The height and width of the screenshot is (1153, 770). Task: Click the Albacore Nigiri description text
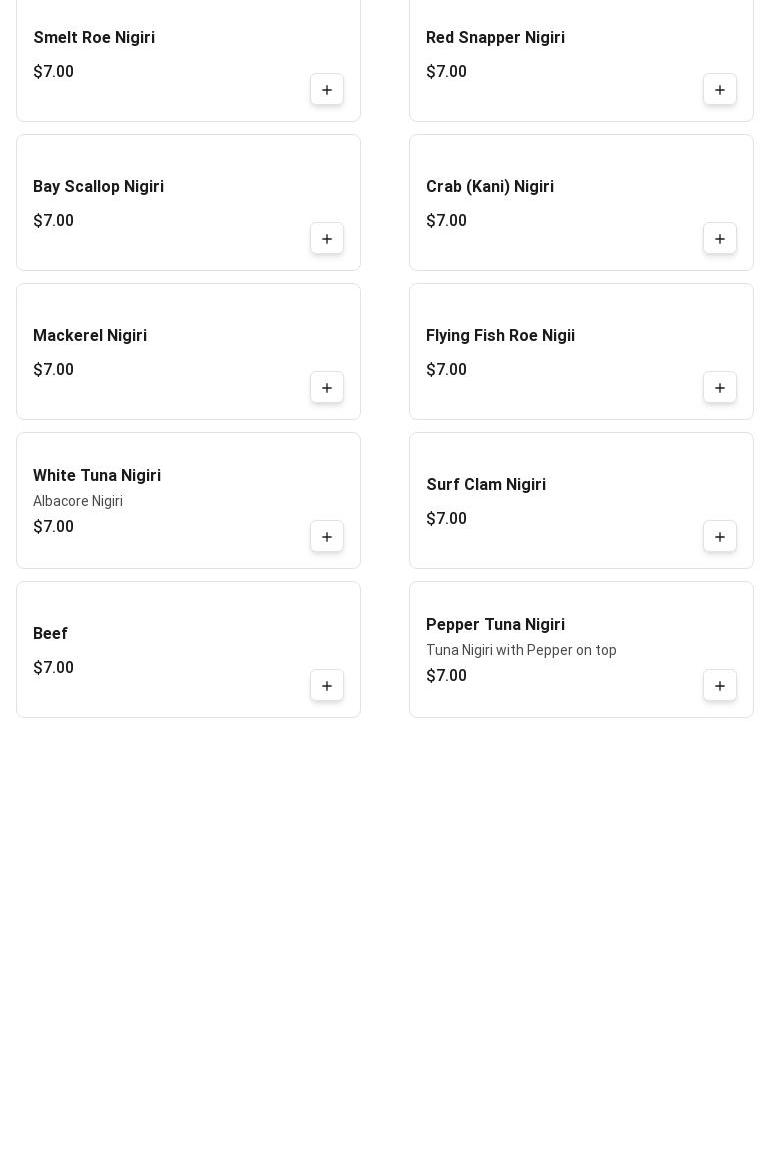(x=78, y=501)
